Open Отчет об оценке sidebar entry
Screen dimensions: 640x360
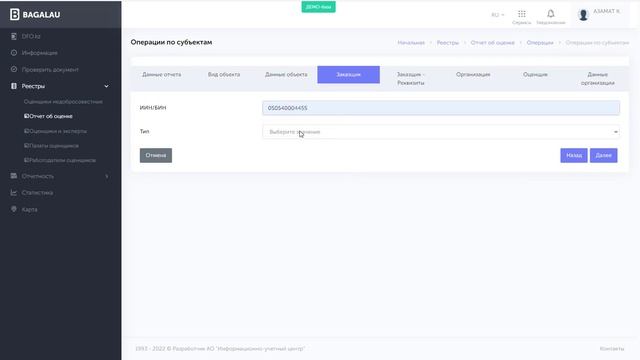(48, 116)
